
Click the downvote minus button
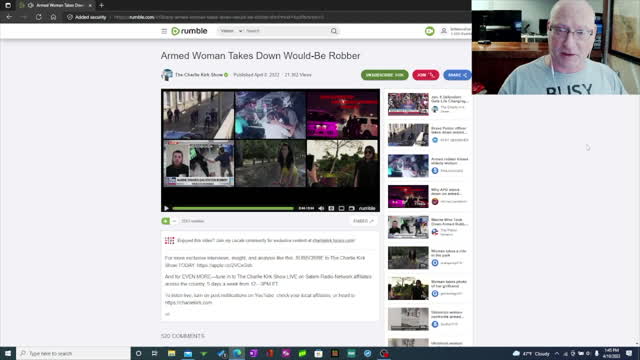point(174,221)
